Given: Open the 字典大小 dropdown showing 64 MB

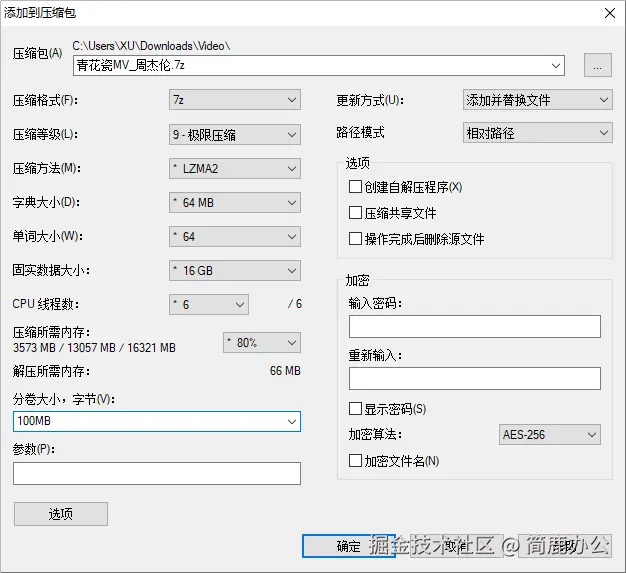Looking at the screenshot, I should click(235, 202).
